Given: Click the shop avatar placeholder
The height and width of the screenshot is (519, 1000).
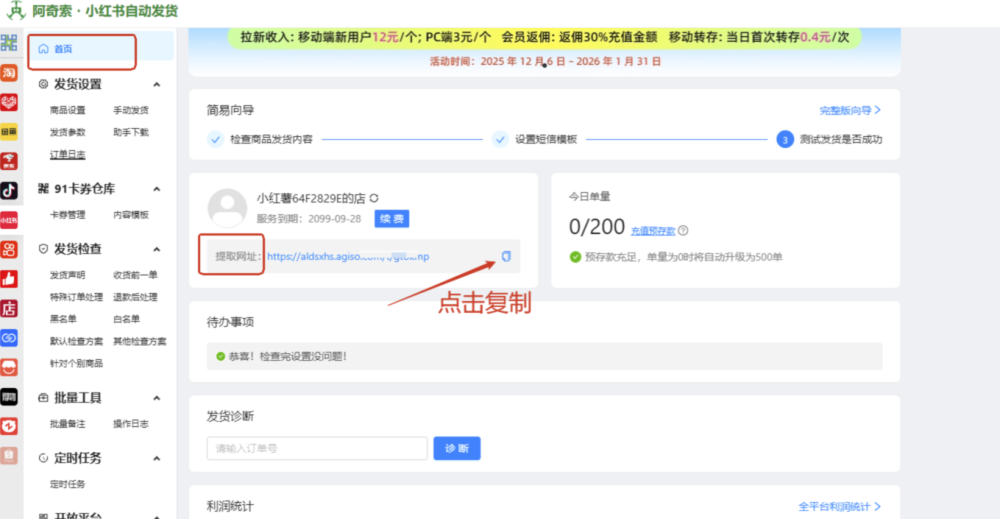Looking at the screenshot, I should 227,208.
